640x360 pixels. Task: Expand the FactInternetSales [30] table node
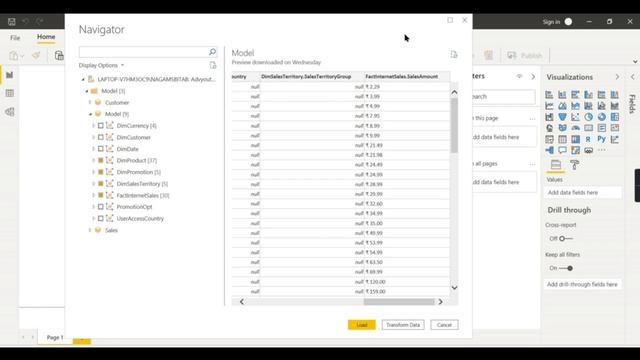pos(93,195)
